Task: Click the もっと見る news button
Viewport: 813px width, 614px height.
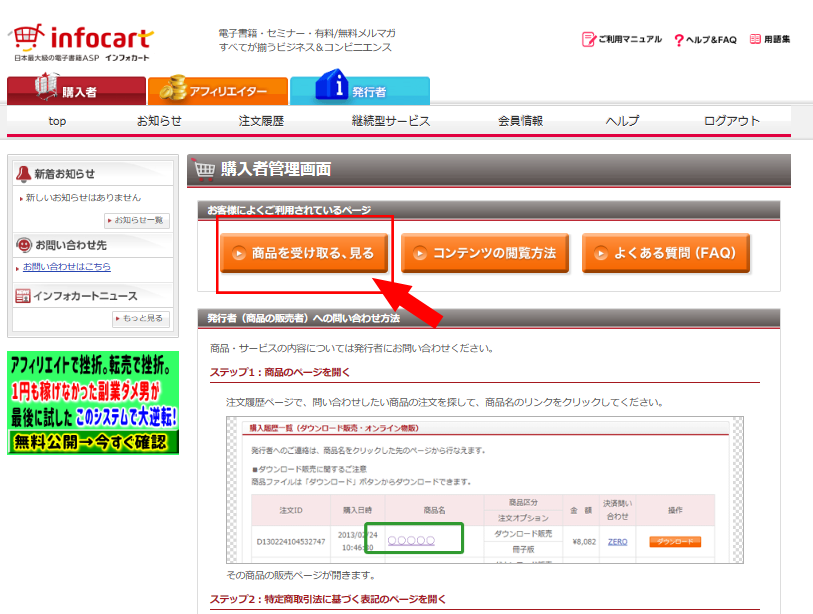Action: click(140, 318)
